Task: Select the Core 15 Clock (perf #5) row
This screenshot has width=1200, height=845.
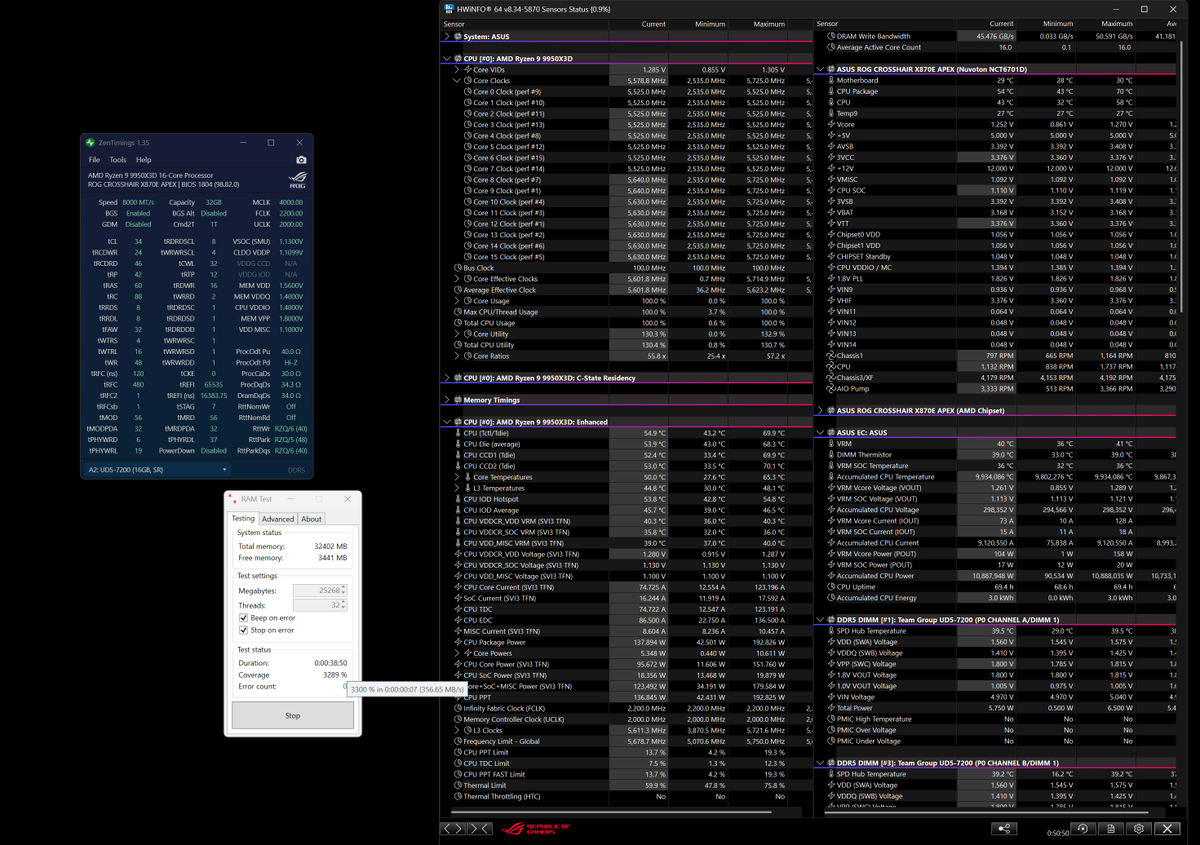Action: tap(627, 257)
